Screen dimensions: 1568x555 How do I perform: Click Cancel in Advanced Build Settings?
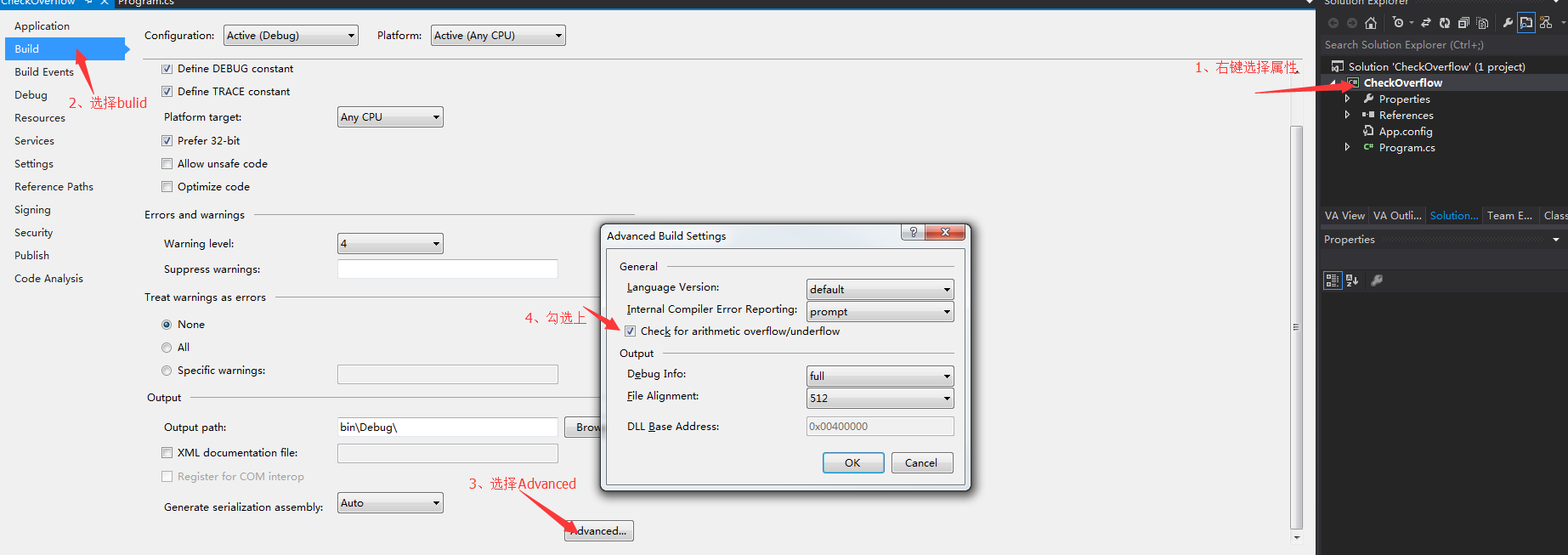coord(921,463)
